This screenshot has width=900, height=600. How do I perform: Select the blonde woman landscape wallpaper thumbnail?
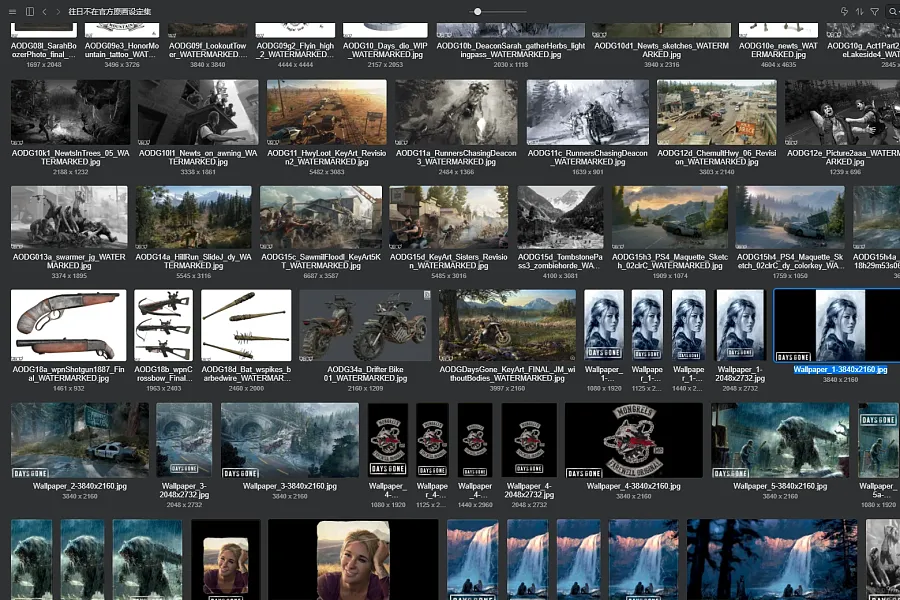coord(353,560)
